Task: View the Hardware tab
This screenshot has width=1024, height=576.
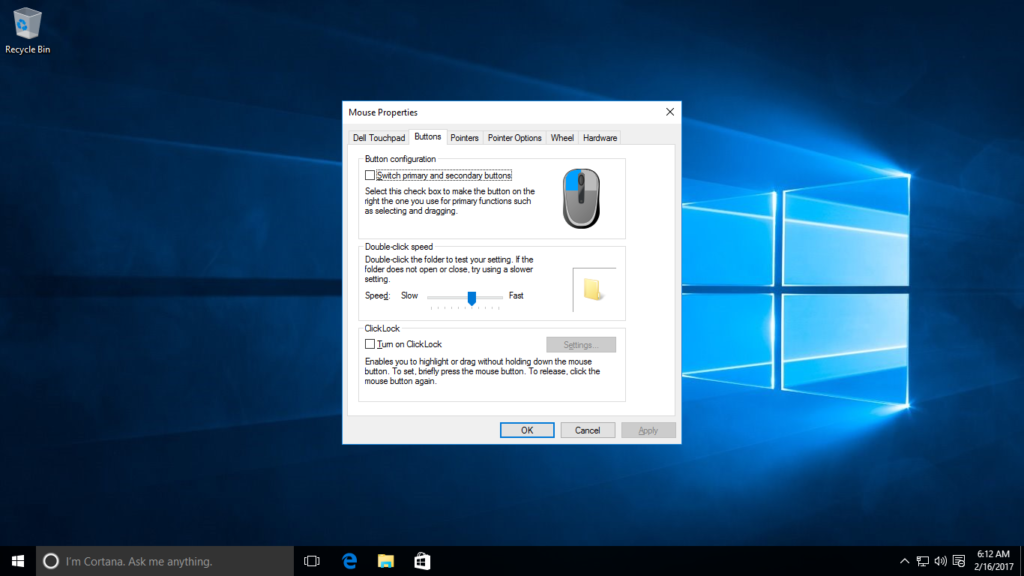Action: (x=599, y=137)
